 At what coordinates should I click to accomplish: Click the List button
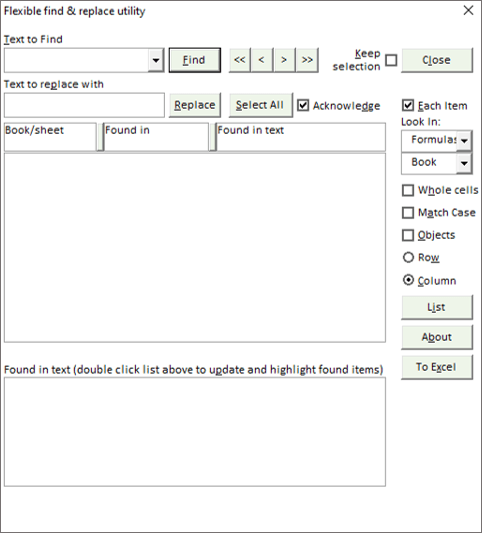pyautogui.click(x=437, y=307)
